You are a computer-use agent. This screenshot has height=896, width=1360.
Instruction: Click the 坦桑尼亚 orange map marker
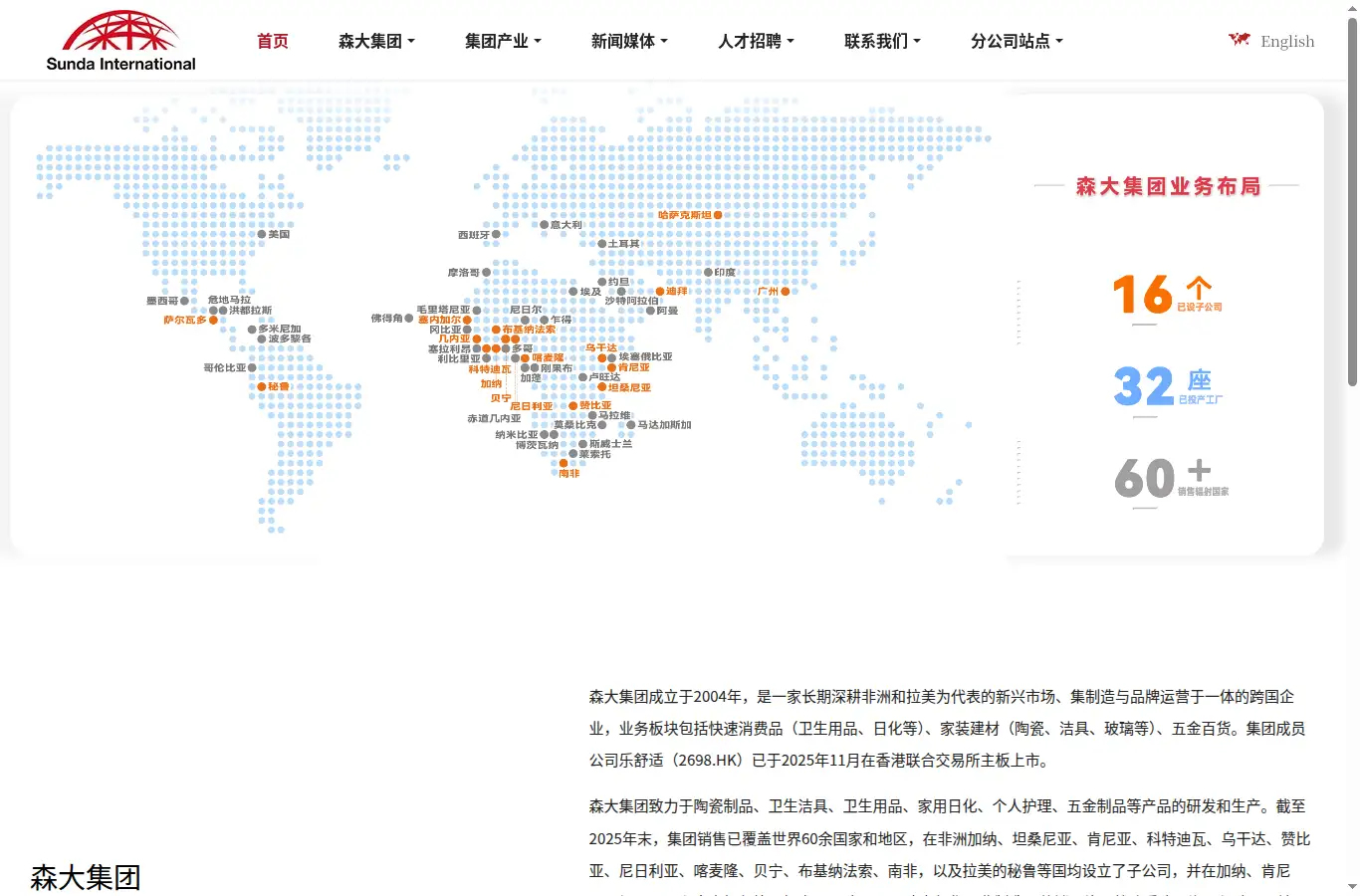[601, 387]
